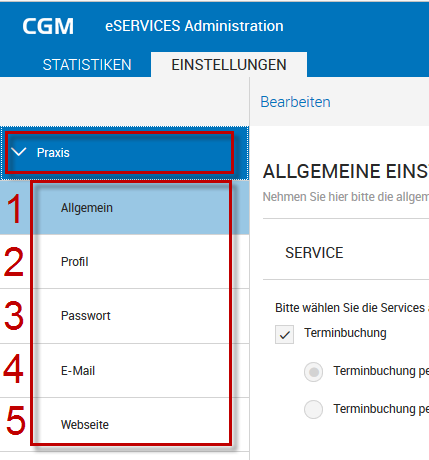The width and height of the screenshot is (429, 460).
Task: Click the ALLGEMEINE EINSTELLUNGEN heading
Action: point(346,172)
